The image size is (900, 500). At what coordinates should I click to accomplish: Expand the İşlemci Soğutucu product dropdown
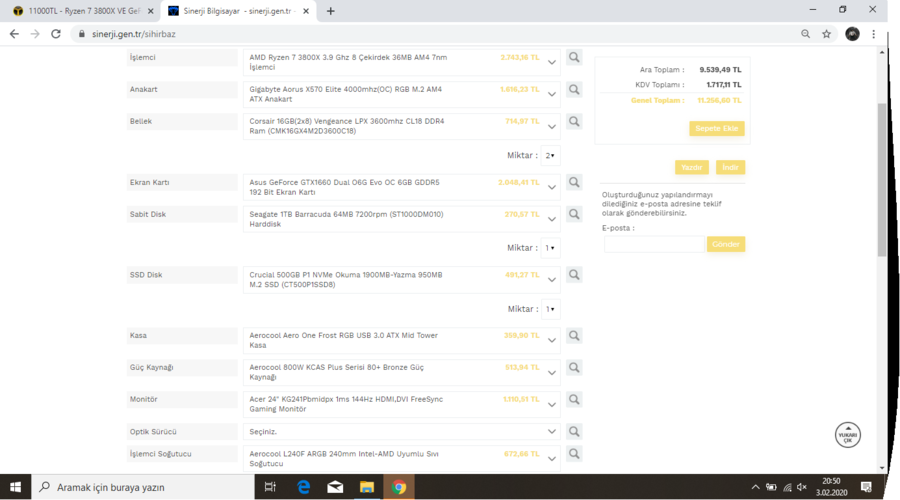point(552,459)
